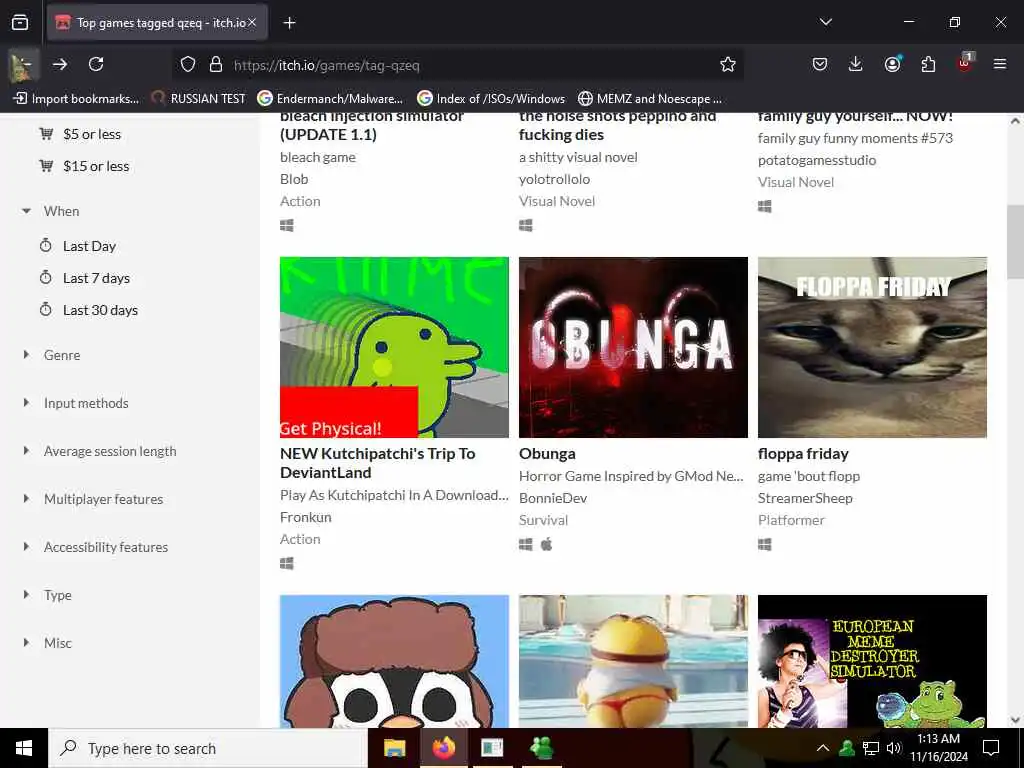Image resolution: width=1024 pixels, height=768 pixels.
Task: Open the list all tabs dropdown
Action: [x=825, y=22]
